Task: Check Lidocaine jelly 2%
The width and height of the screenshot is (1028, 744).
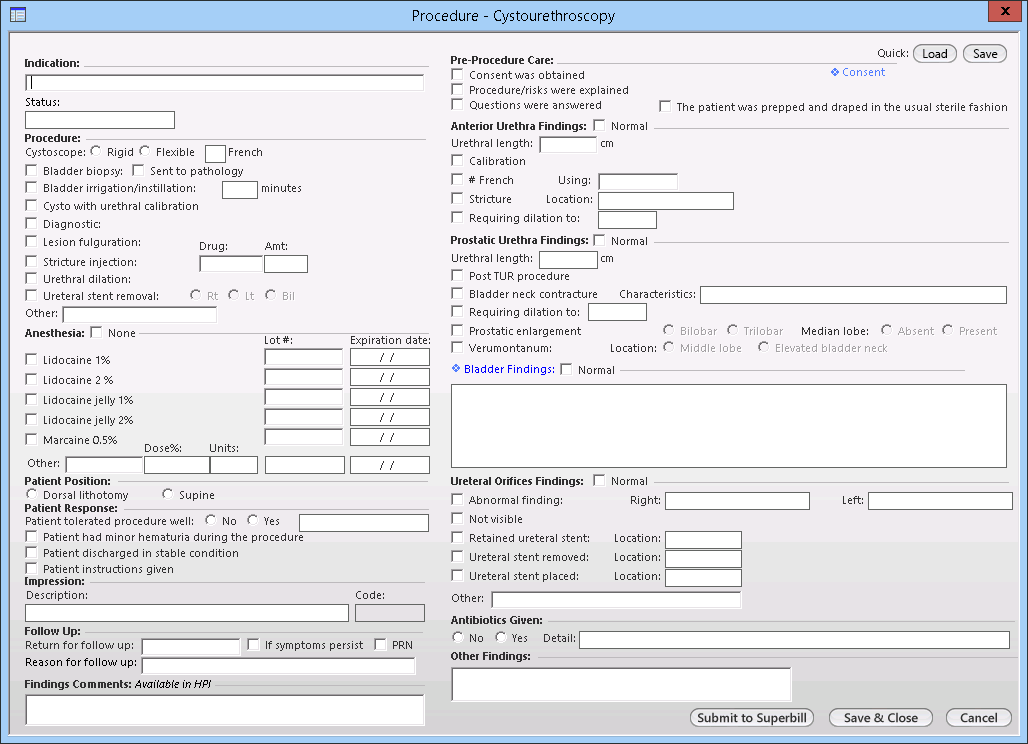Action: (31, 419)
